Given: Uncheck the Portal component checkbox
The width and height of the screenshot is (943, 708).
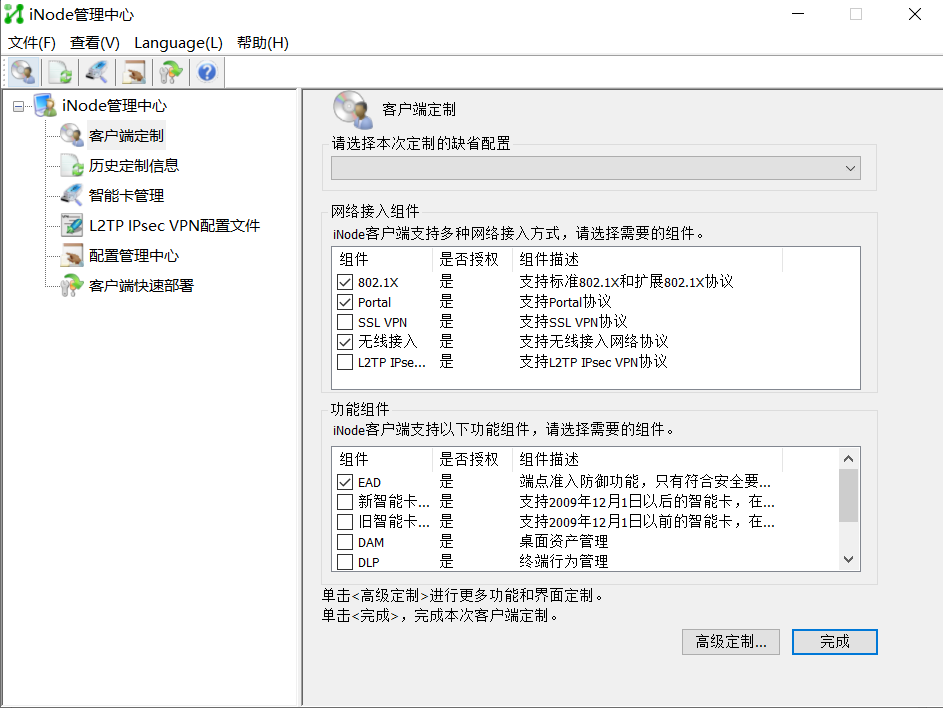Looking at the screenshot, I should [x=345, y=302].
